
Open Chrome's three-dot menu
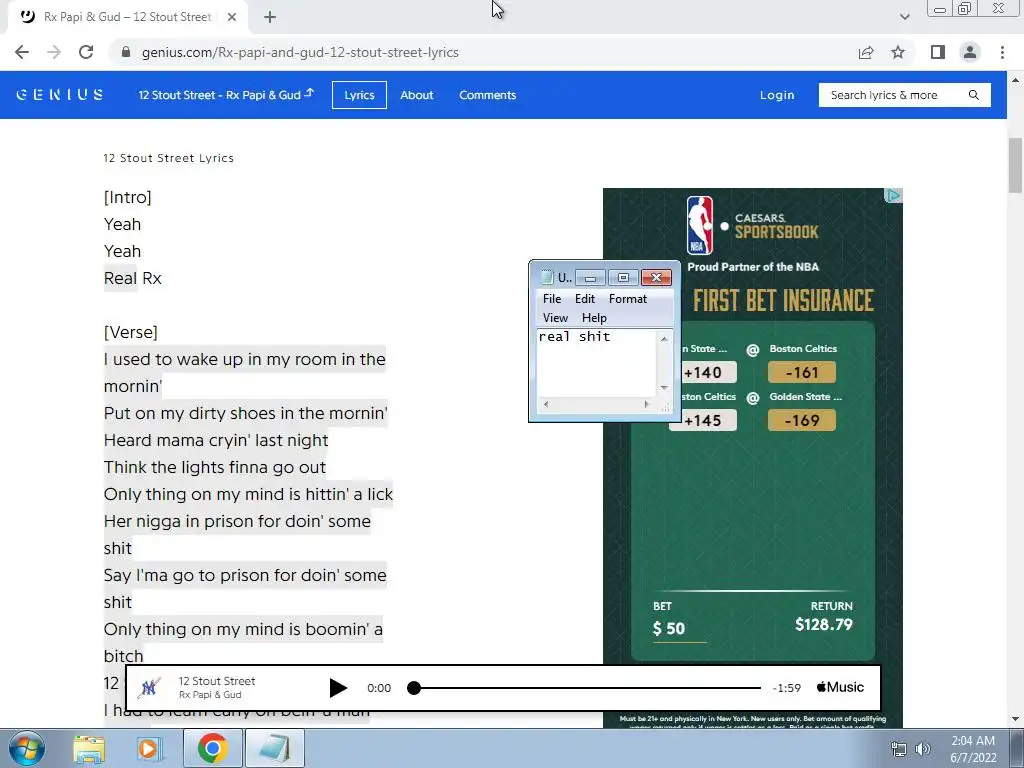tap(1002, 52)
